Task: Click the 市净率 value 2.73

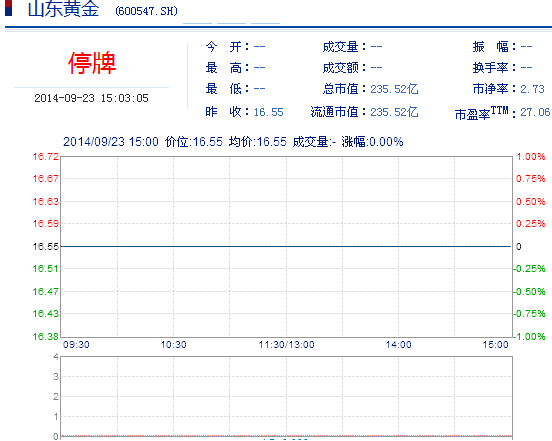Action: (x=532, y=89)
